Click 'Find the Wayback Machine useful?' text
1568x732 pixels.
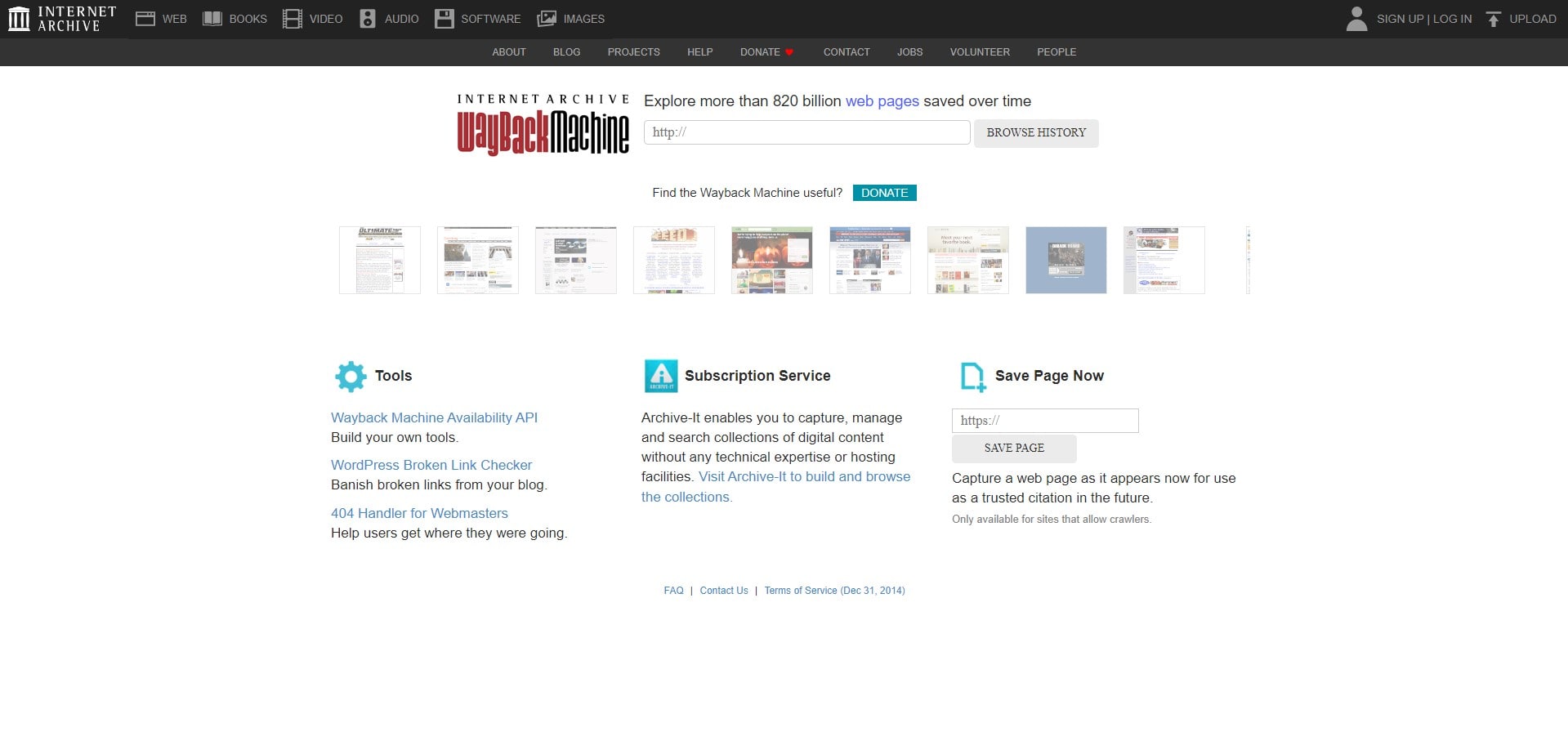747,193
